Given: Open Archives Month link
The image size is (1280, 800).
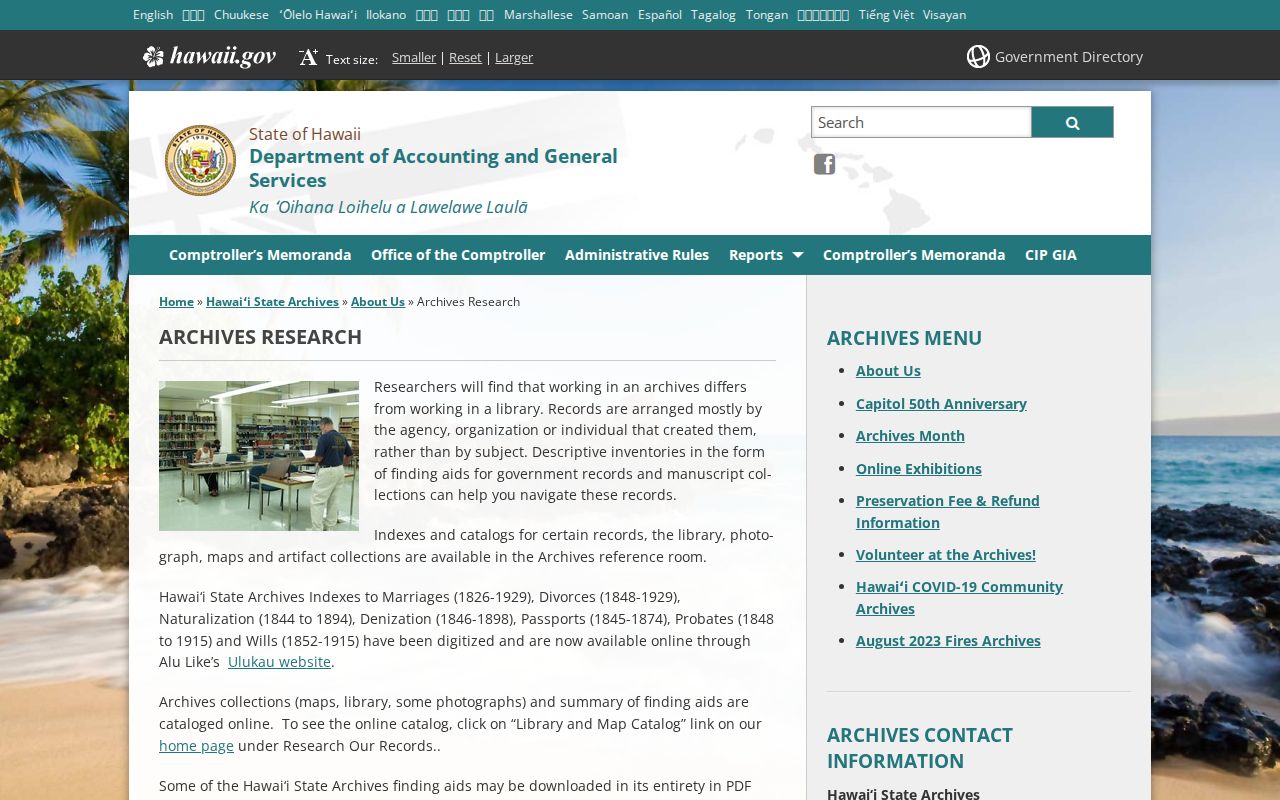Looking at the screenshot, I should [x=910, y=435].
